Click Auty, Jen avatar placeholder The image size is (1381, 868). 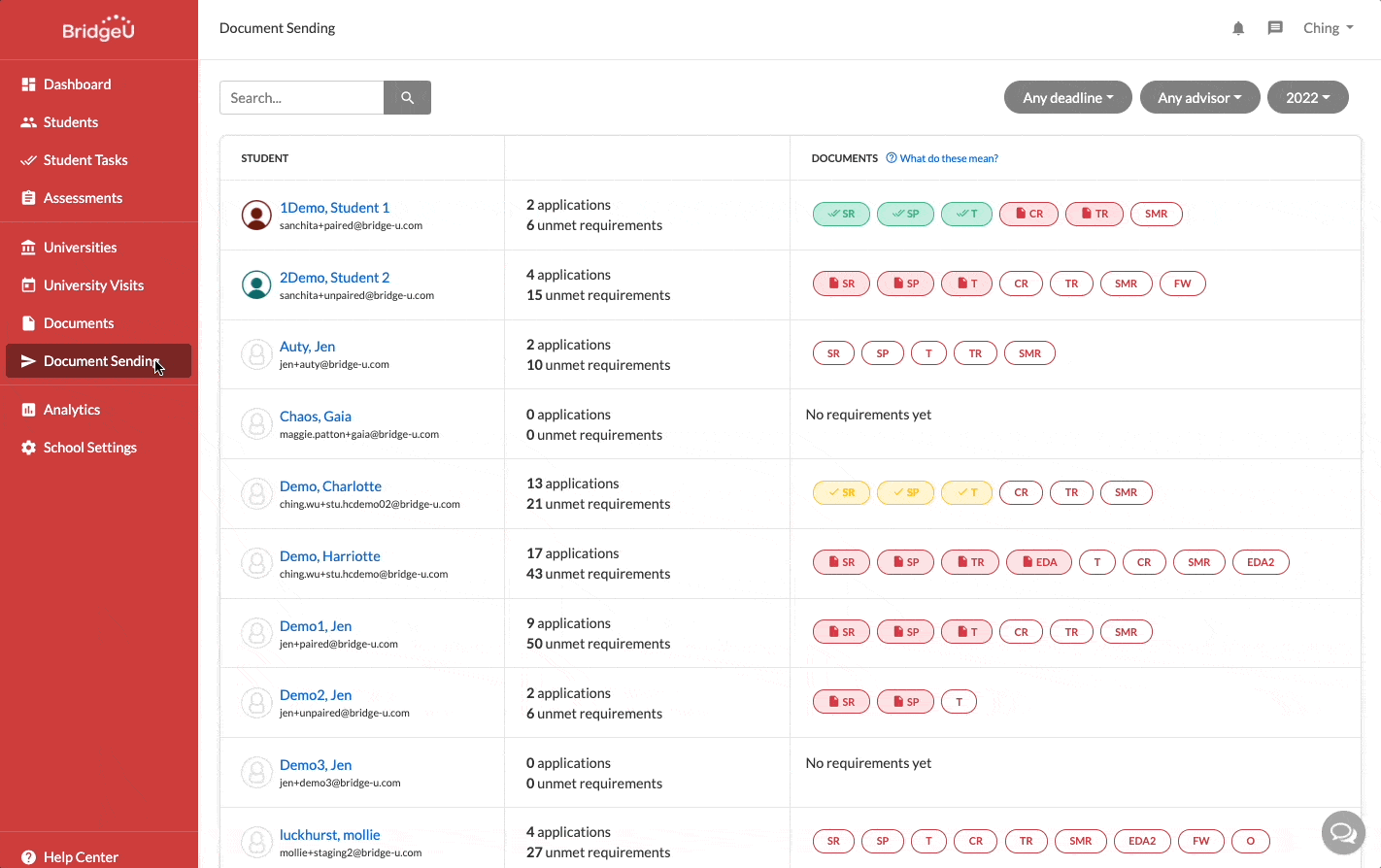tap(256, 354)
